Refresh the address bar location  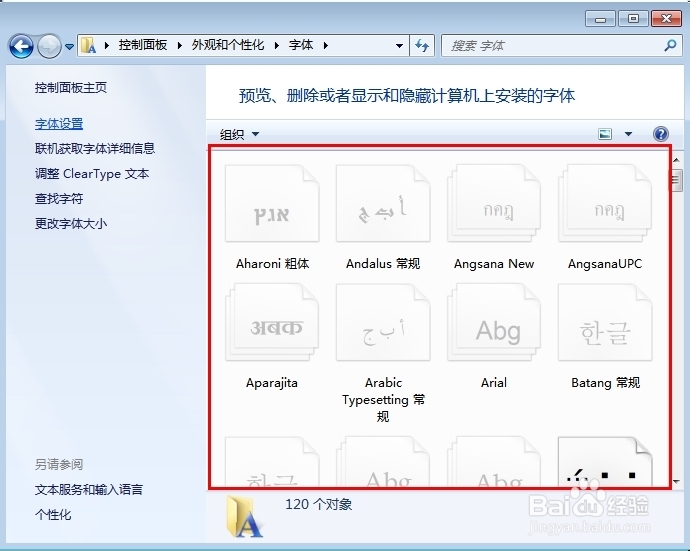(422, 46)
